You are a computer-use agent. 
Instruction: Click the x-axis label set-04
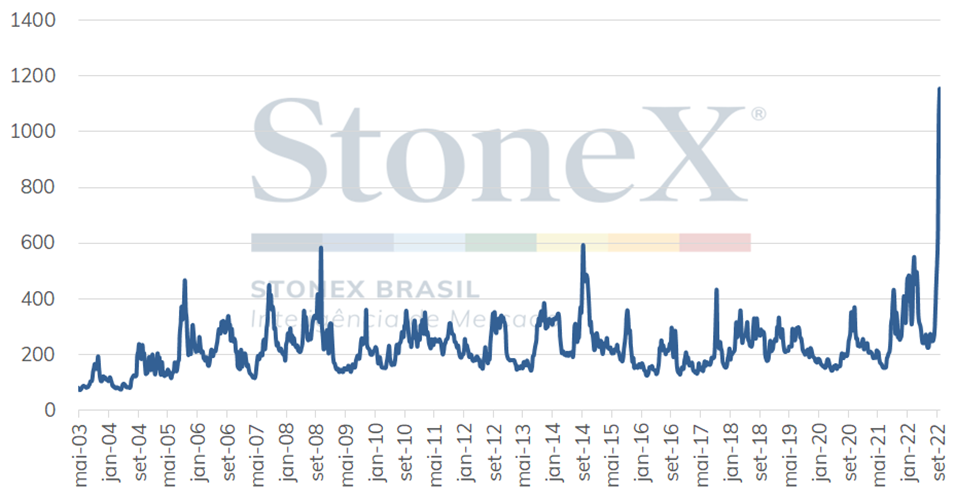click(139, 452)
